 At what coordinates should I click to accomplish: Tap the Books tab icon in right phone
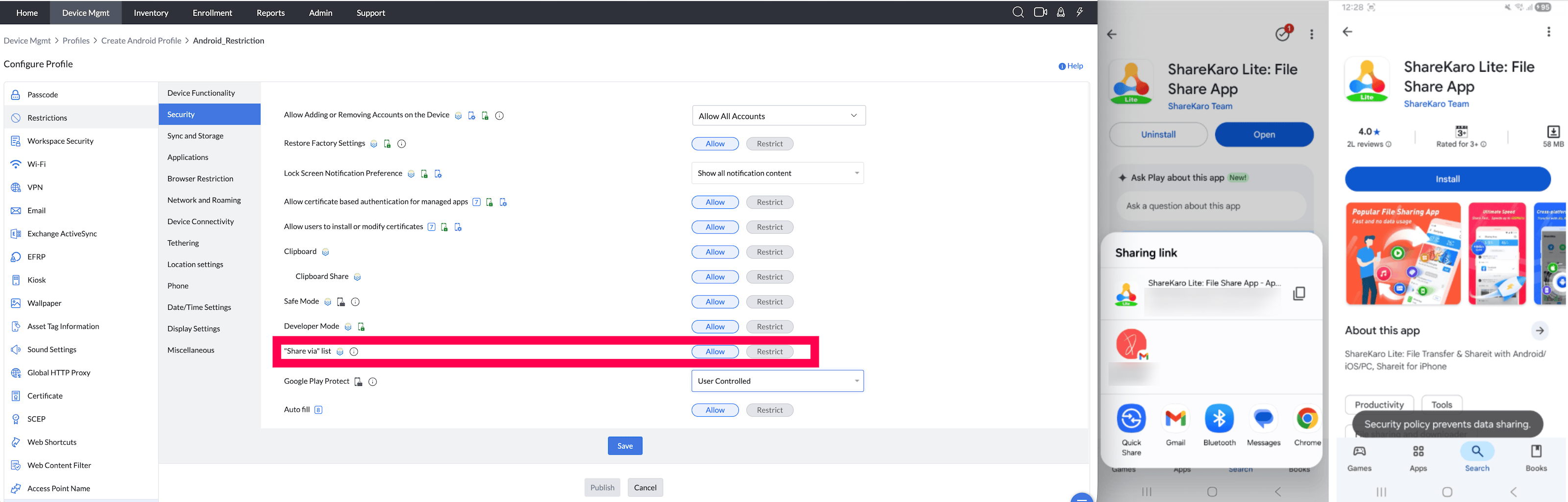coord(1536,452)
